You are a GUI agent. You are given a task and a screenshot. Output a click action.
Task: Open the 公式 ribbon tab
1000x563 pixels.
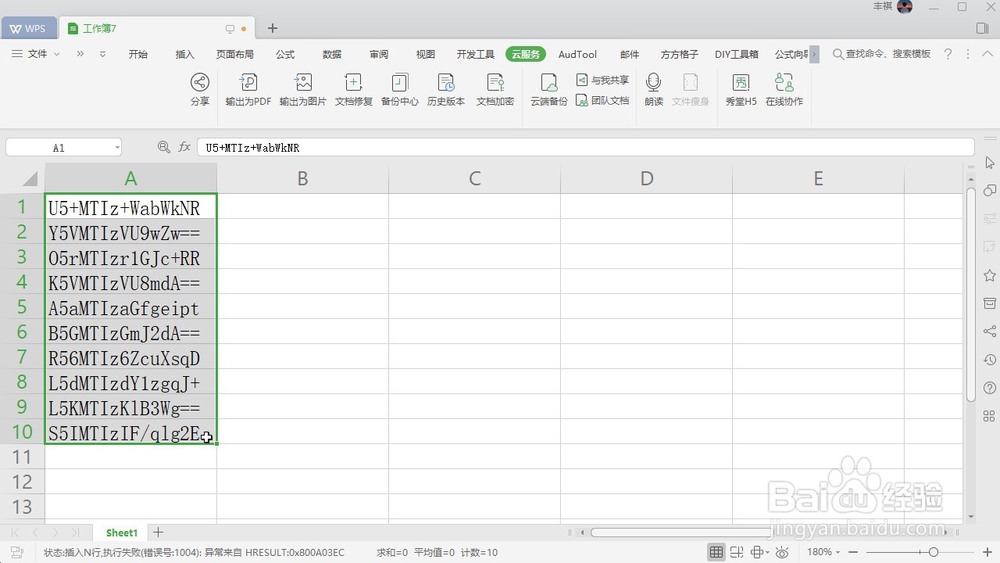(285, 54)
